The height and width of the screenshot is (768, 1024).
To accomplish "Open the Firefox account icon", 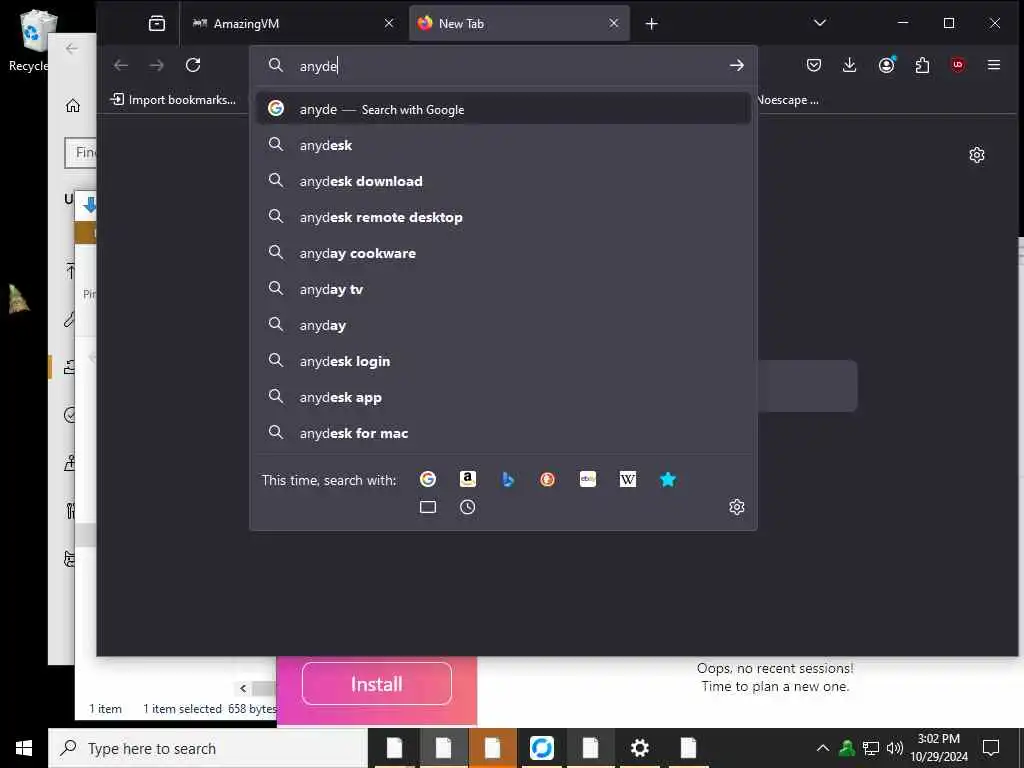I will click(886, 65).
